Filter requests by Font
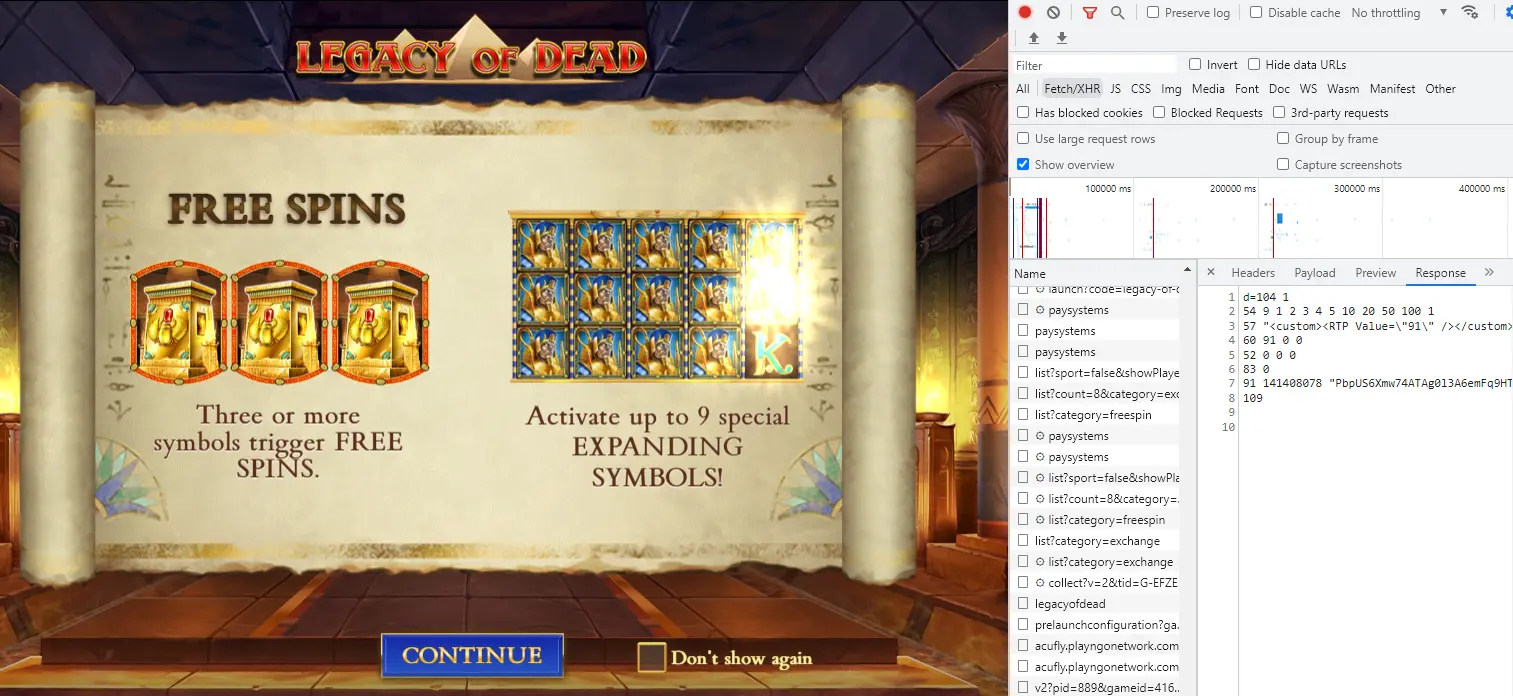The height and width of the screenshot is (696, 1513). 1247,89
